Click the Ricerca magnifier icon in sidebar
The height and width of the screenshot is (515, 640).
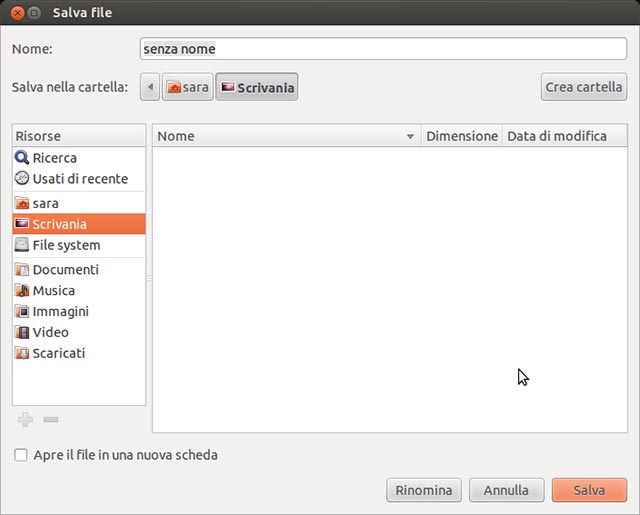[22, 158]
